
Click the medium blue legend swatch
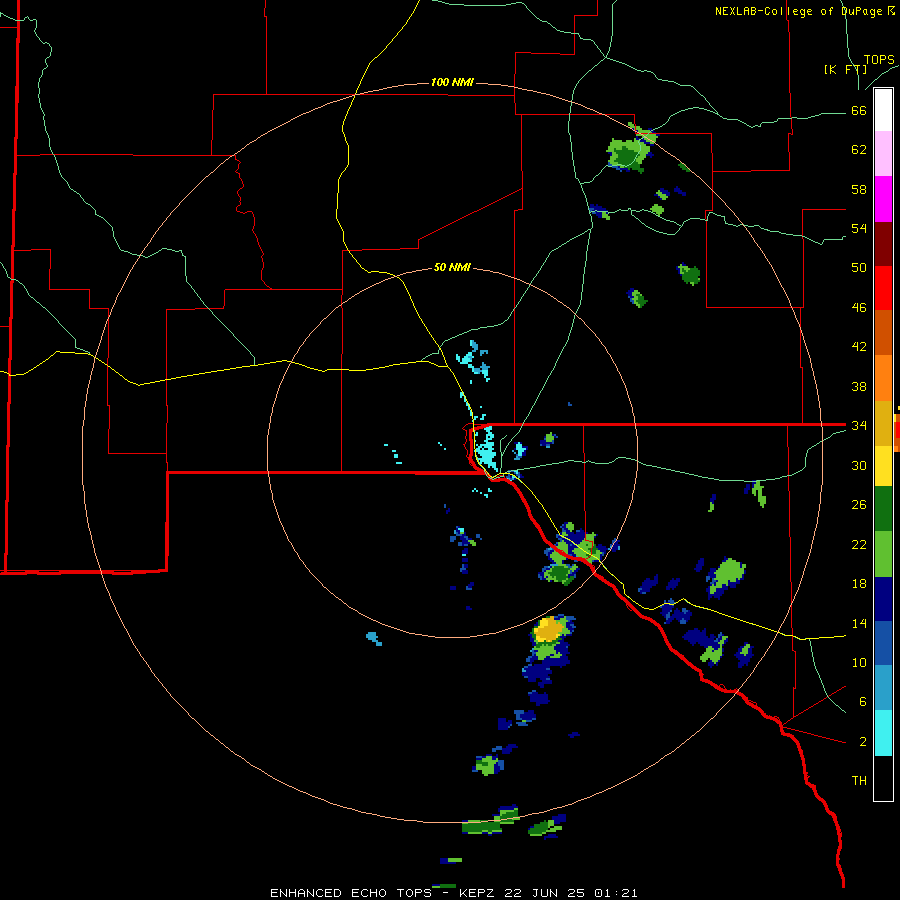tap(883, 643)
